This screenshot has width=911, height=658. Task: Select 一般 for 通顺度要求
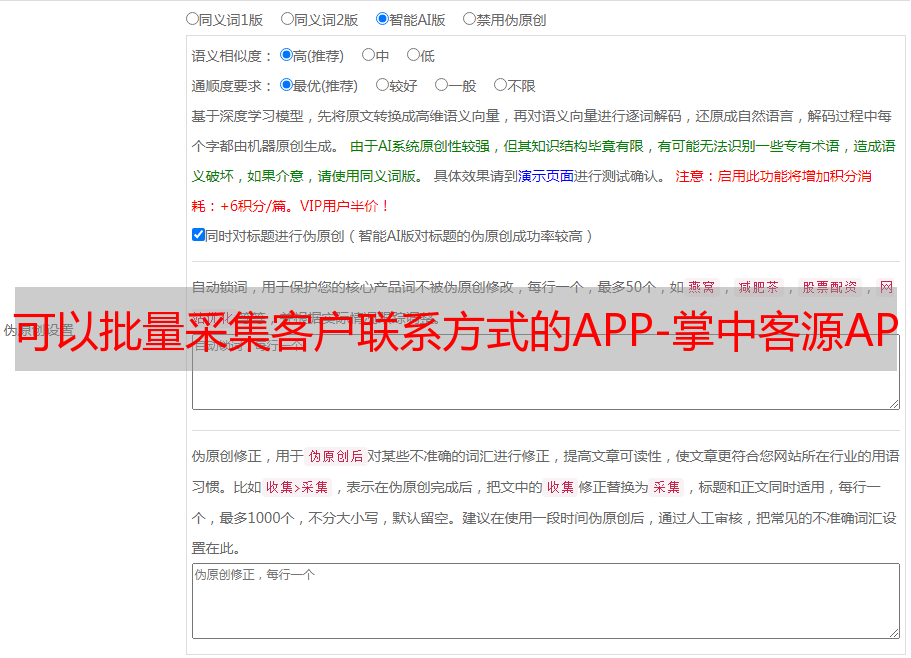441,85
